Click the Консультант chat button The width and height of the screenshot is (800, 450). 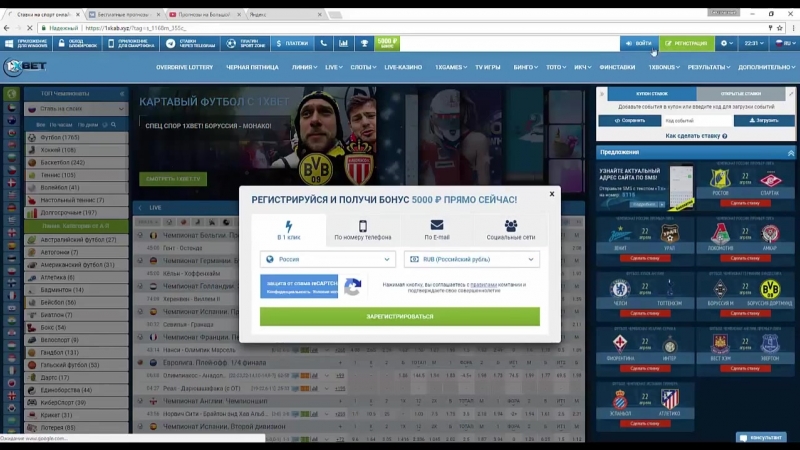(x=761, y=437)
